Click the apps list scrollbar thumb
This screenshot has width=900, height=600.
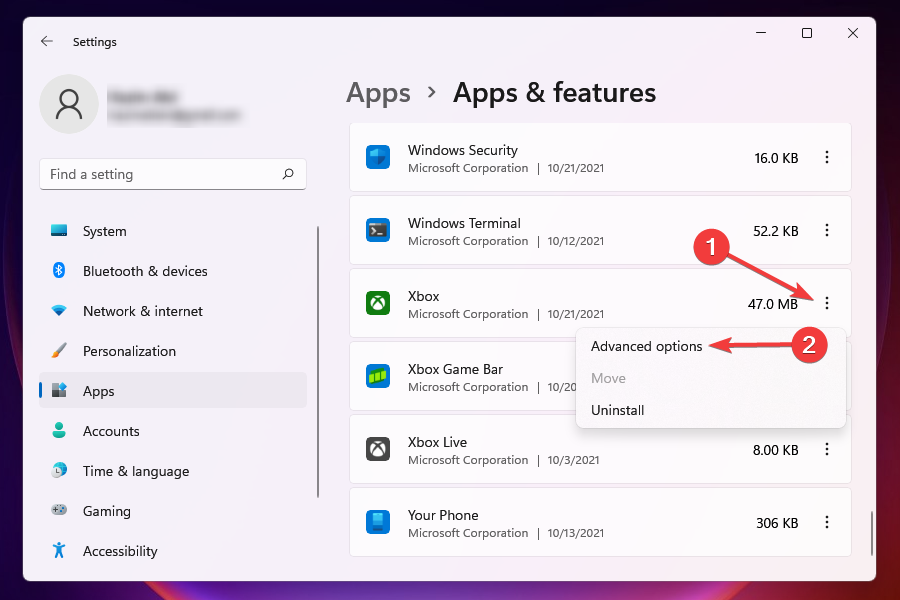pos(872,533)
